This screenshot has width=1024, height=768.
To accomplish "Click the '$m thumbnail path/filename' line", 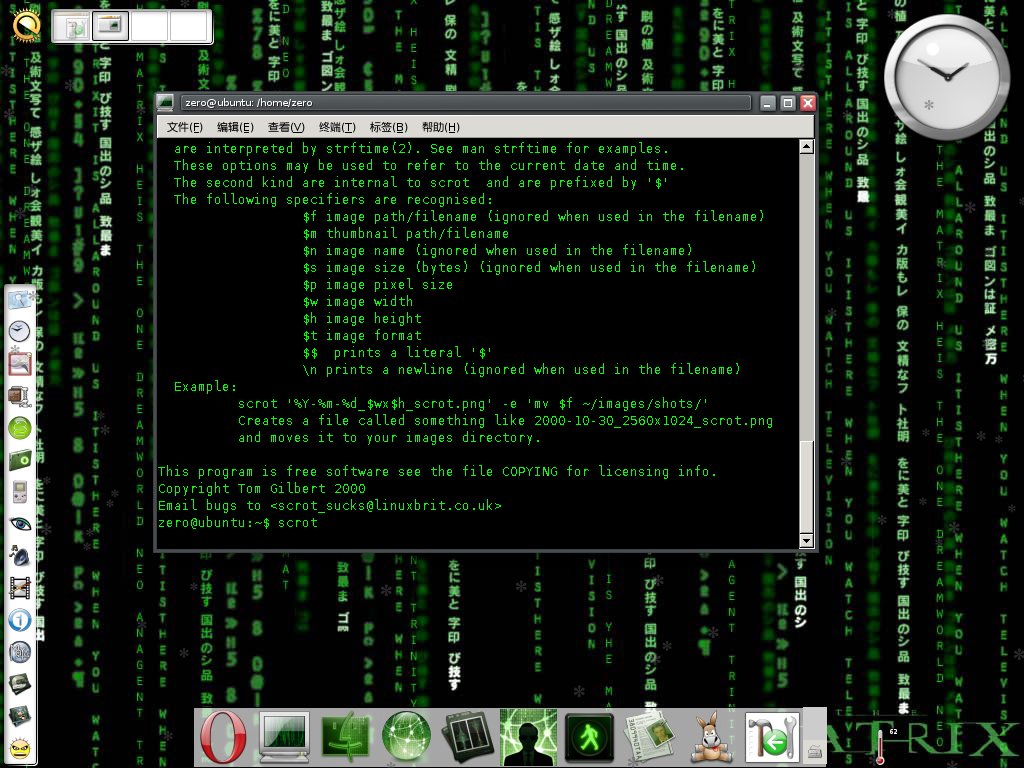I will click(406, 233).
